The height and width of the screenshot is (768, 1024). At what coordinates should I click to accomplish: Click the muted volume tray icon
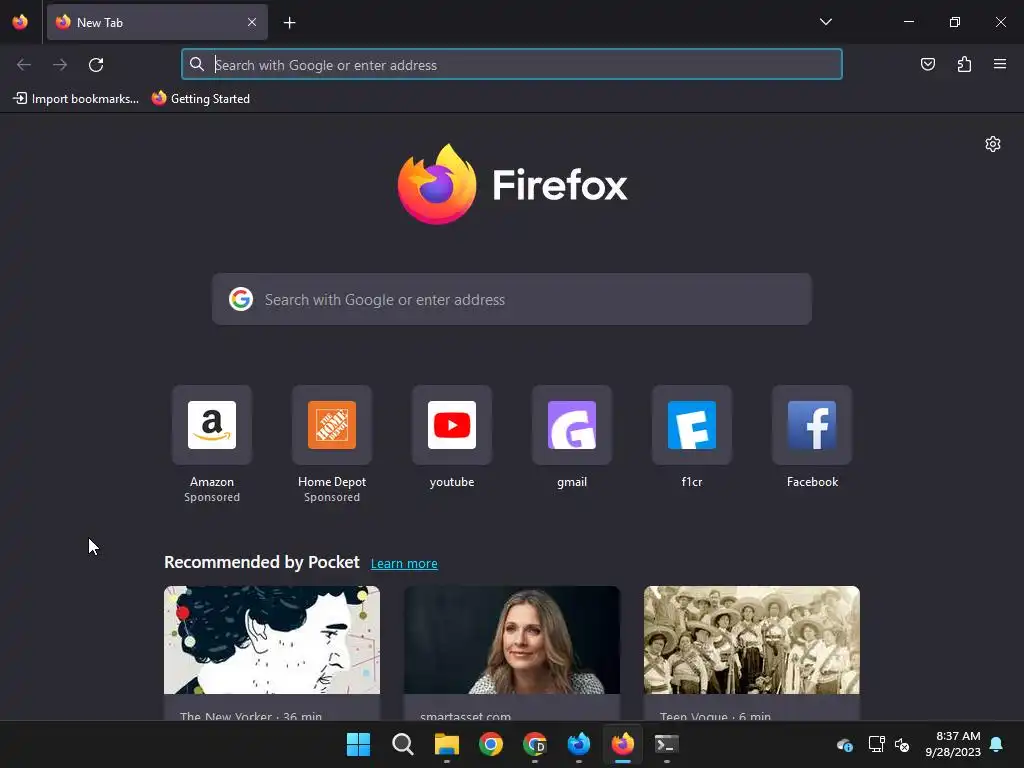(902, 744)
